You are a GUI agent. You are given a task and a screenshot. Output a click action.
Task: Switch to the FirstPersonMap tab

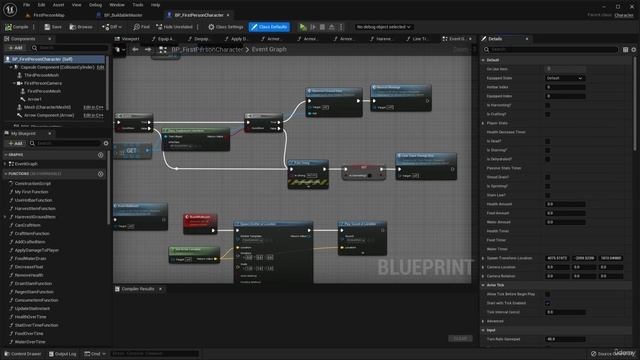(48, 15)
